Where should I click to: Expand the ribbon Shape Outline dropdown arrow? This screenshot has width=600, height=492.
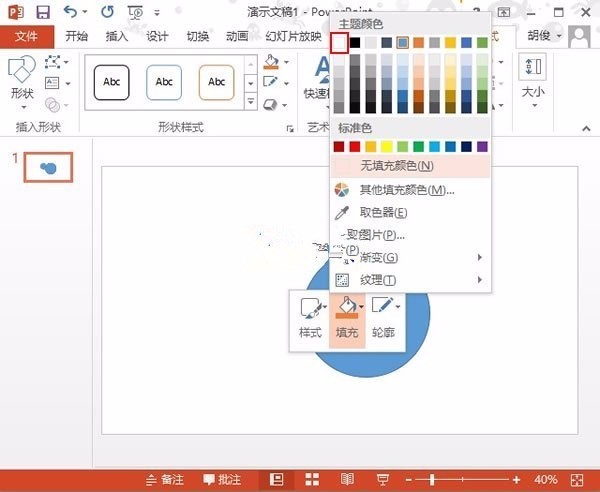point(286,83)
